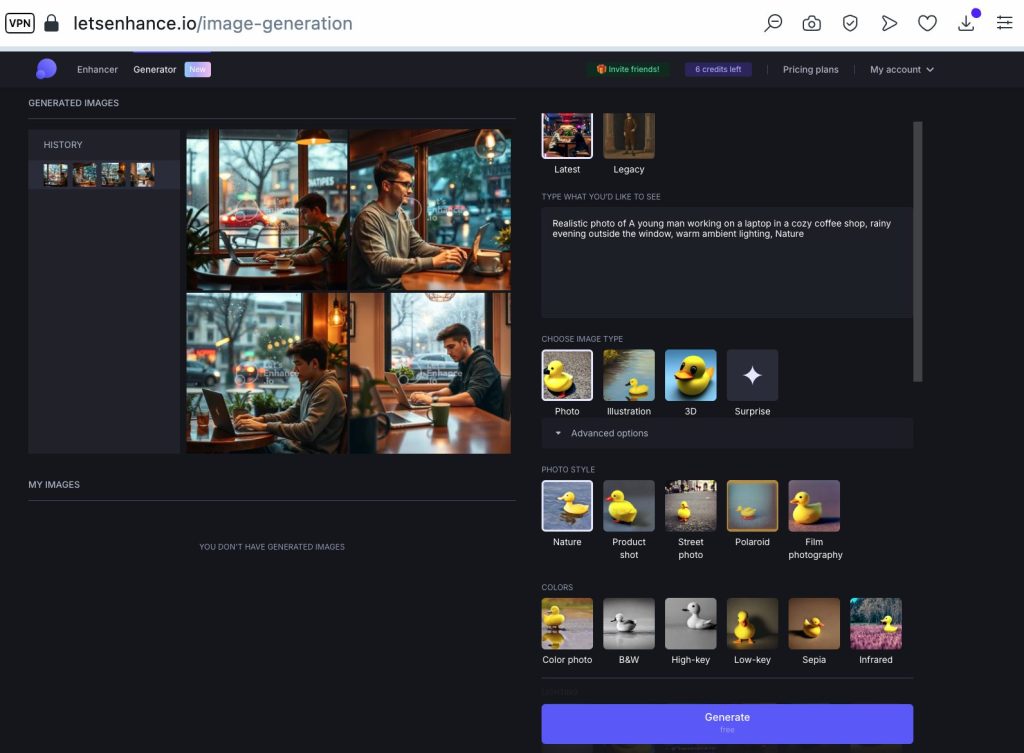Click the heart bookmark icon in browser toolbar
The width and height of the screenshot is (1024, 753).
click(927, 23)
